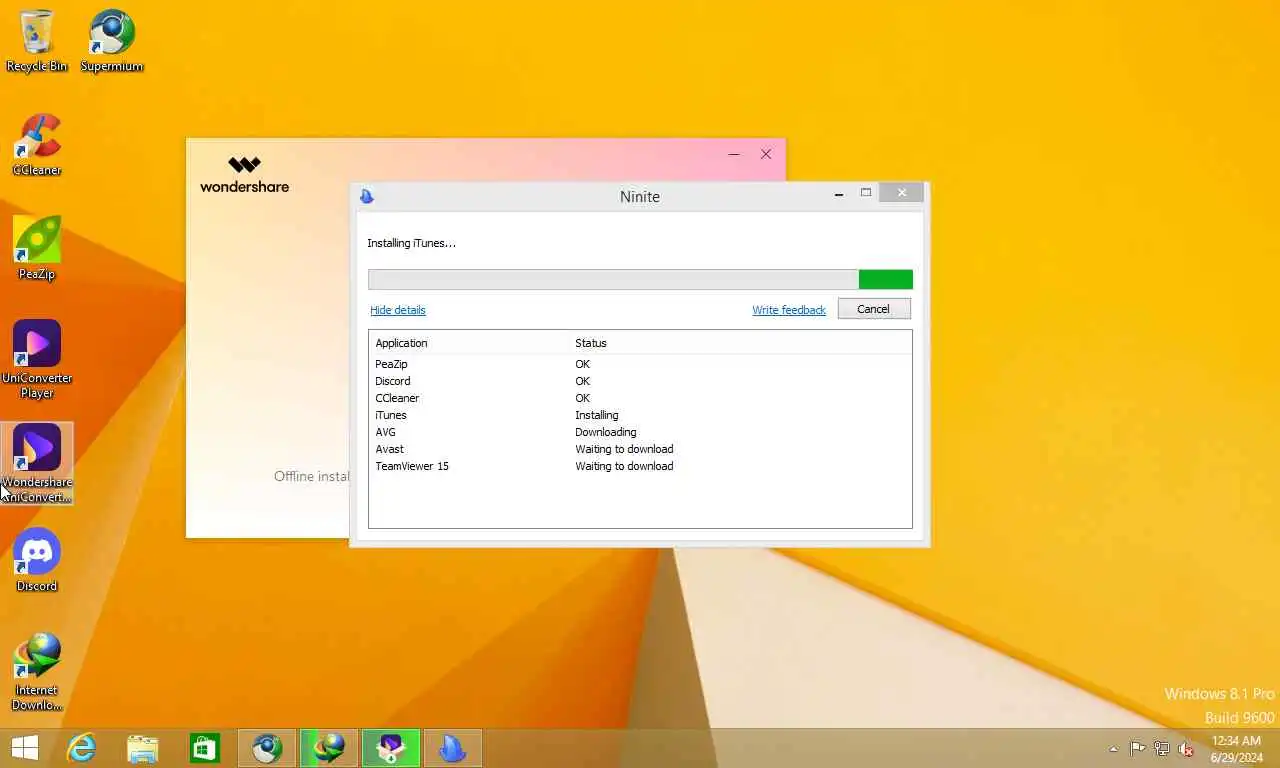Click the muted volume tray icon
The width and height of the screenshot is (1280, 768).
point(1187,748)
